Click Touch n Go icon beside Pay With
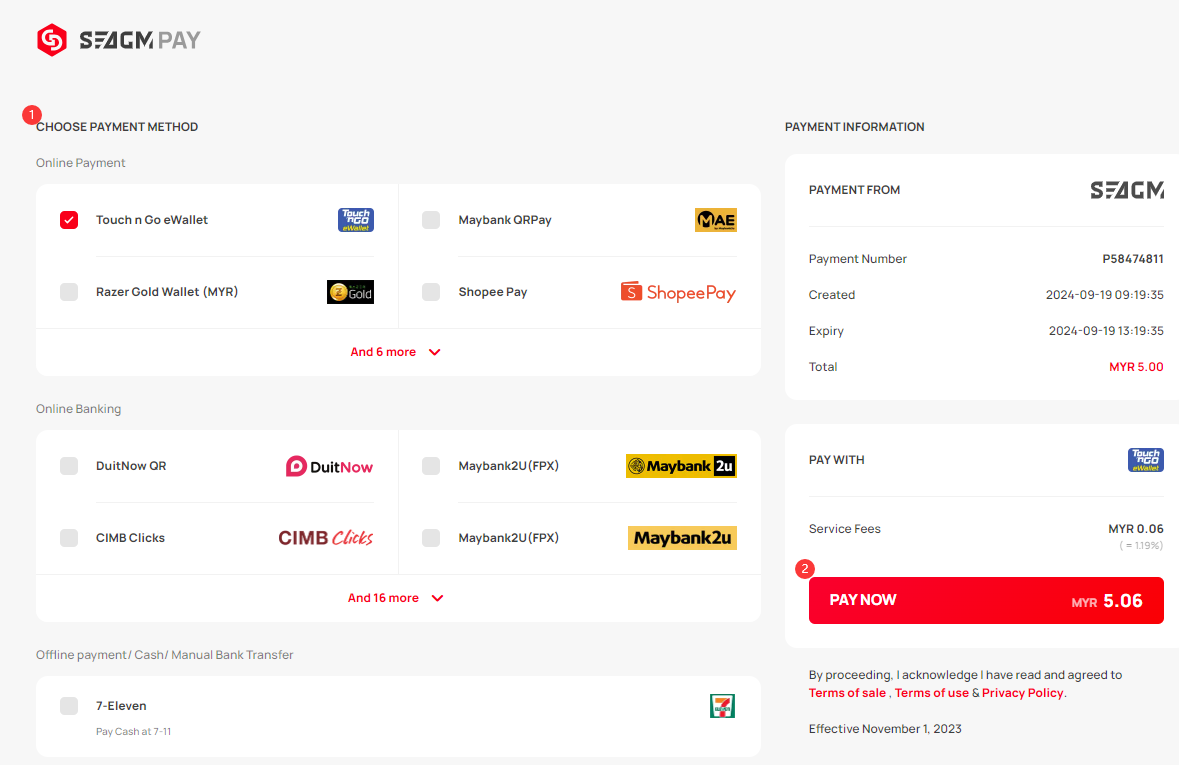The image size is (1179, 765). [x=1146, y=460]
